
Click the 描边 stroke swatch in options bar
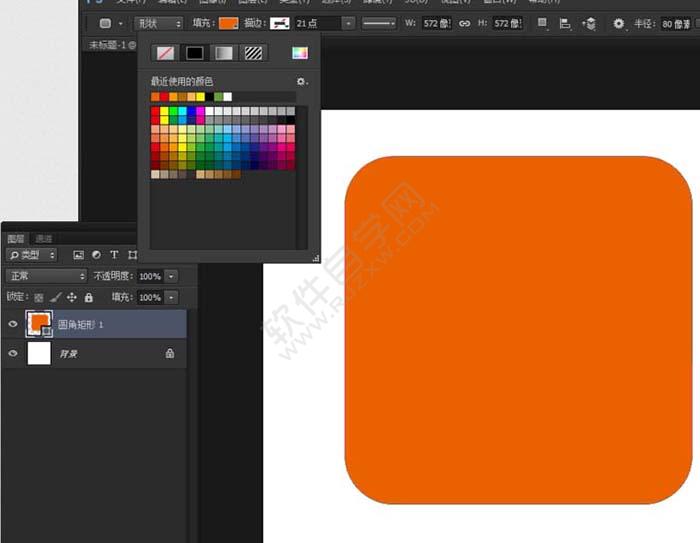click(x=279, y=23)
